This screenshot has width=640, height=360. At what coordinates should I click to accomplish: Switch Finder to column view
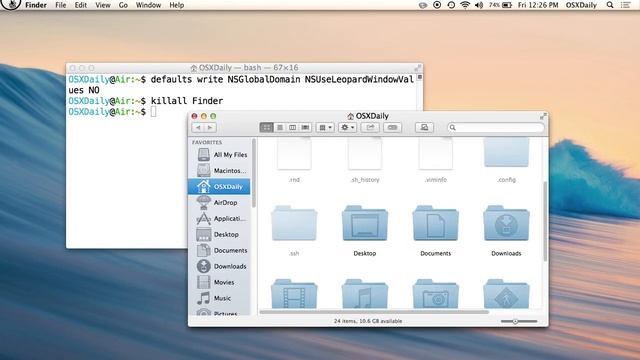292,128
